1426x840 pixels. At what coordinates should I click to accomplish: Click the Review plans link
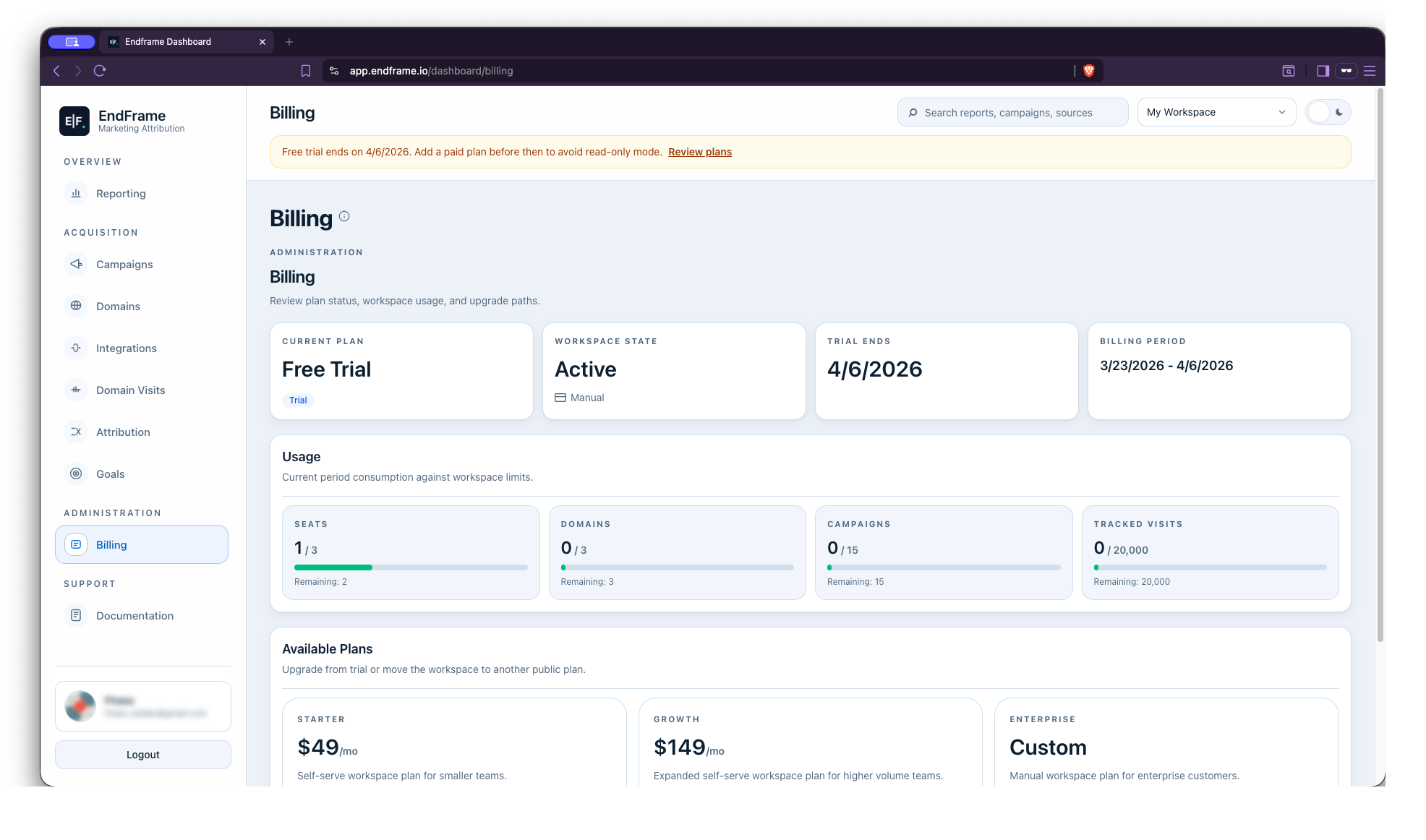(x=699, y=152)
